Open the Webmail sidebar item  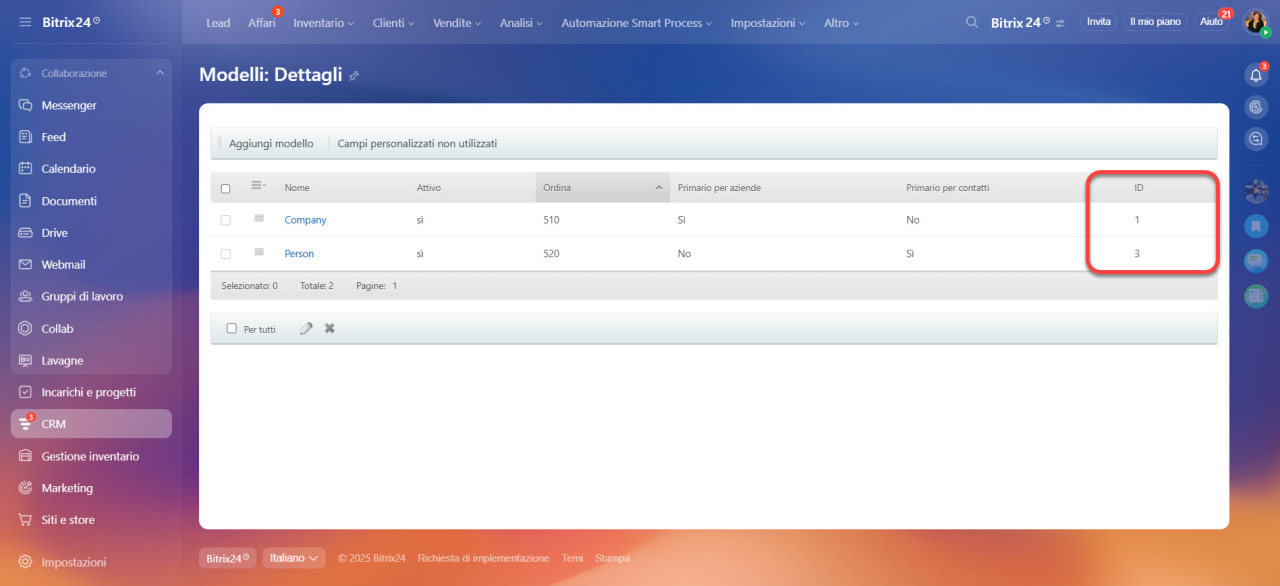tap(91, 265)
